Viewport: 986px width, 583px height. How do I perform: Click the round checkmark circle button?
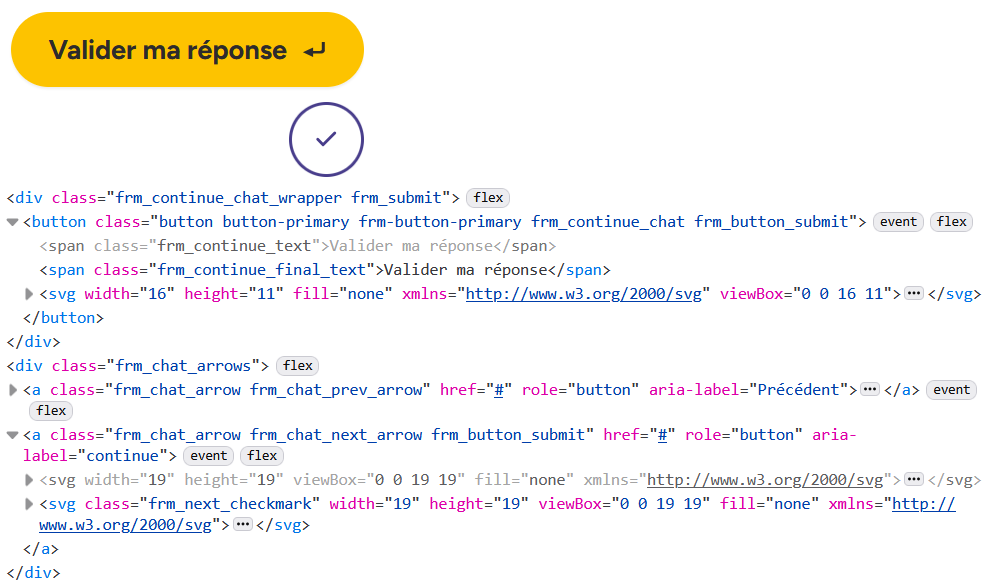pos(326,139)
